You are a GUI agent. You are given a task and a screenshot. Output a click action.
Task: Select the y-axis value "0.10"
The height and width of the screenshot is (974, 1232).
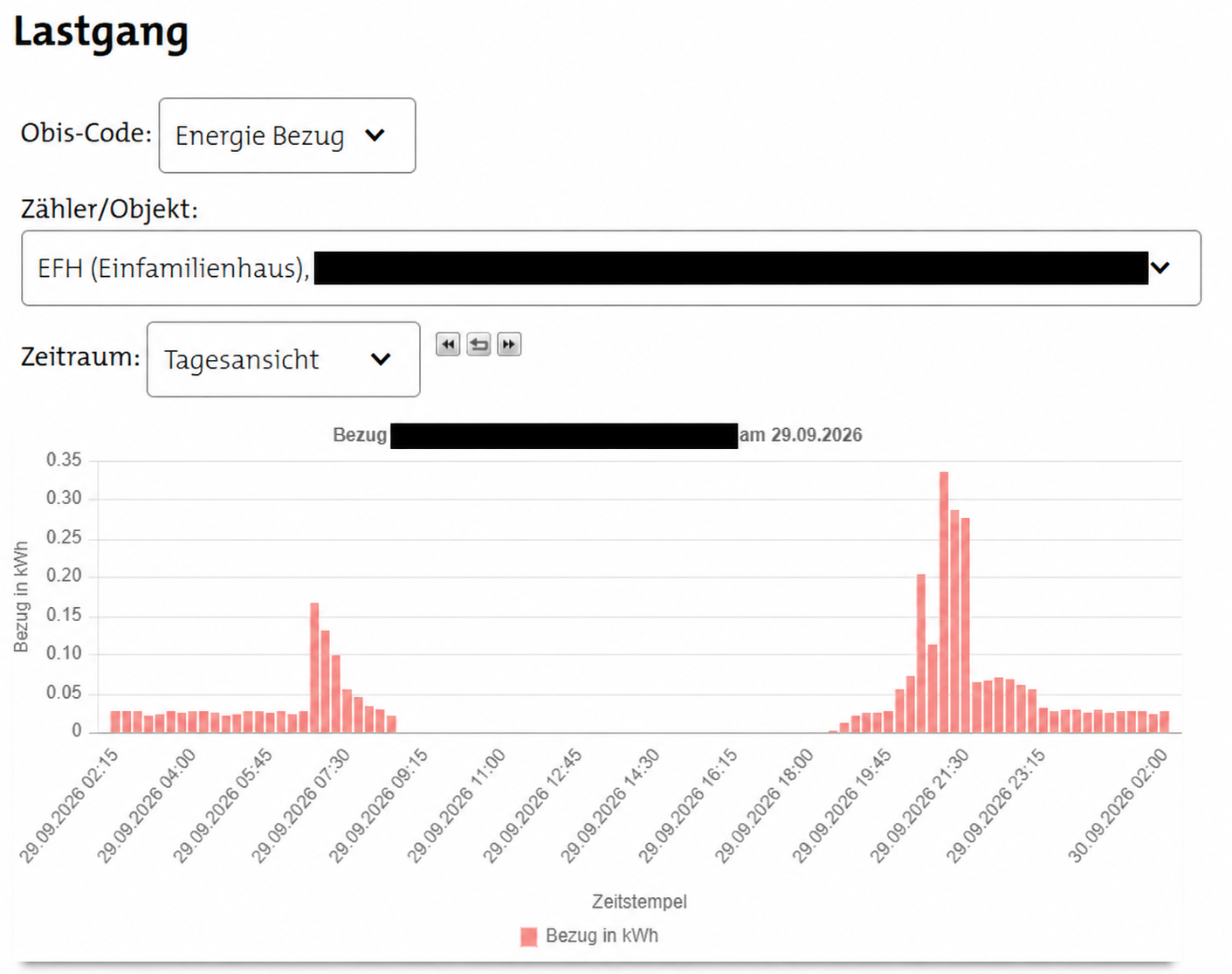[x=64, y=653]
